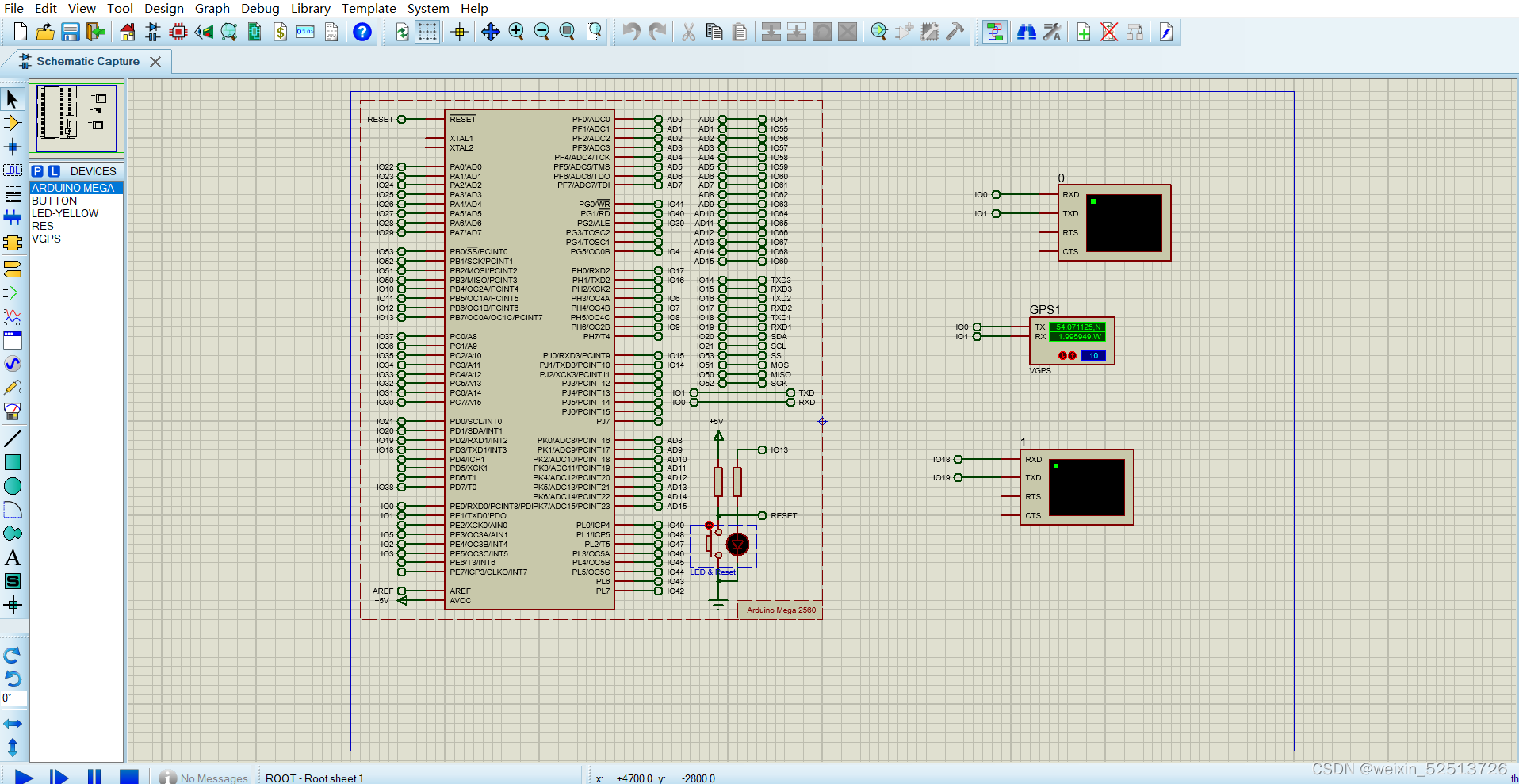Select LED-YELLOW in the devices list
The height and width of the screenshot is (784, 1519).
77,213
